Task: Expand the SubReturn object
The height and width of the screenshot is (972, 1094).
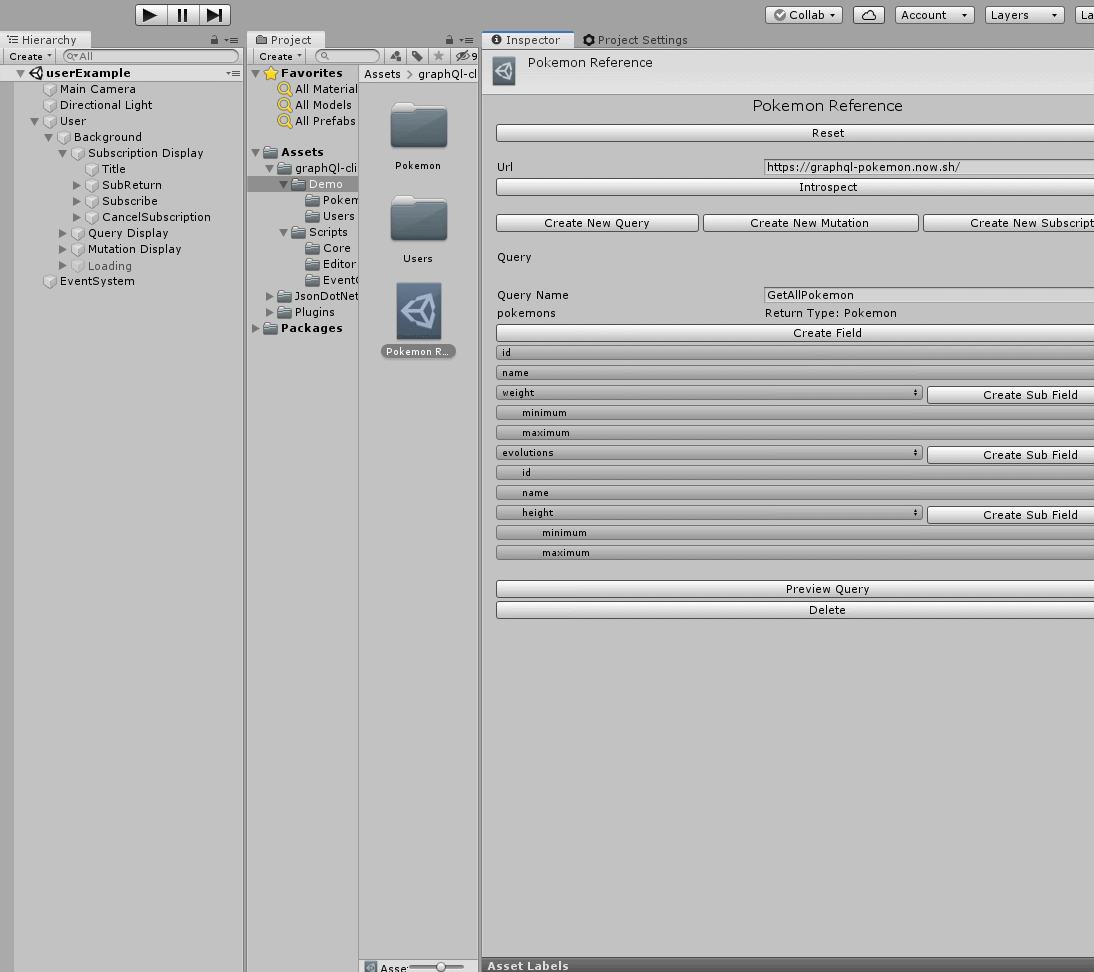Action: tap(77, 185)
